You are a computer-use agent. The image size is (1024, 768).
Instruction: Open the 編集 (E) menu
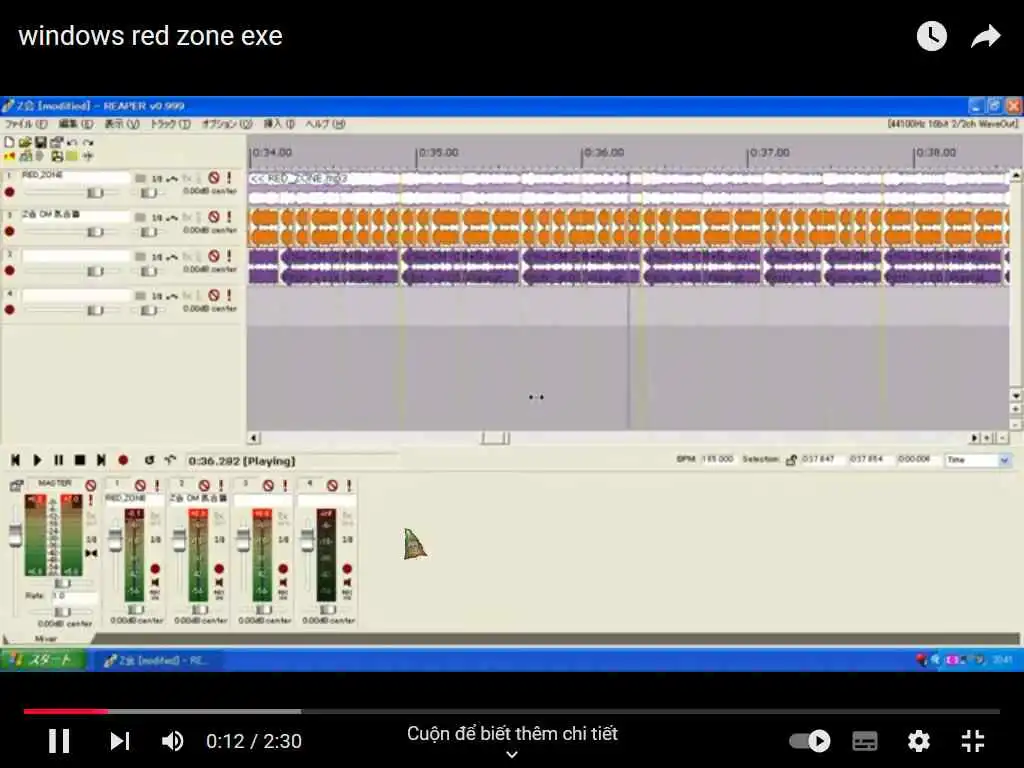coord(76,124)
